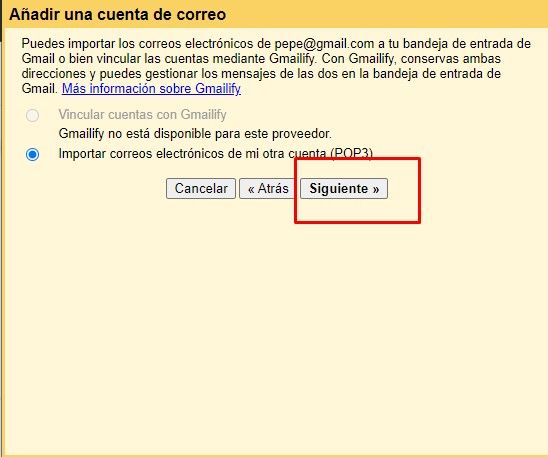The image size is (548, 457).
Task: Click the yellow header bar right of the title
Action: point(384,14)
